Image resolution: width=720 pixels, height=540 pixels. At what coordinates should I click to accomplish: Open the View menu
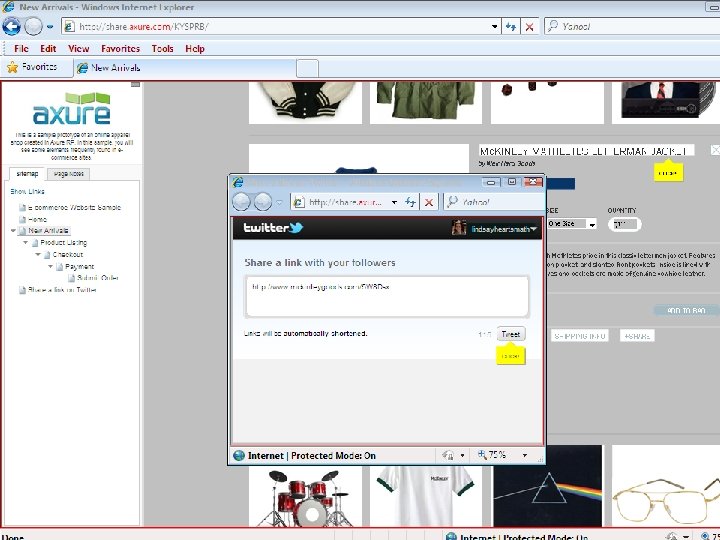tap(79, 49)
